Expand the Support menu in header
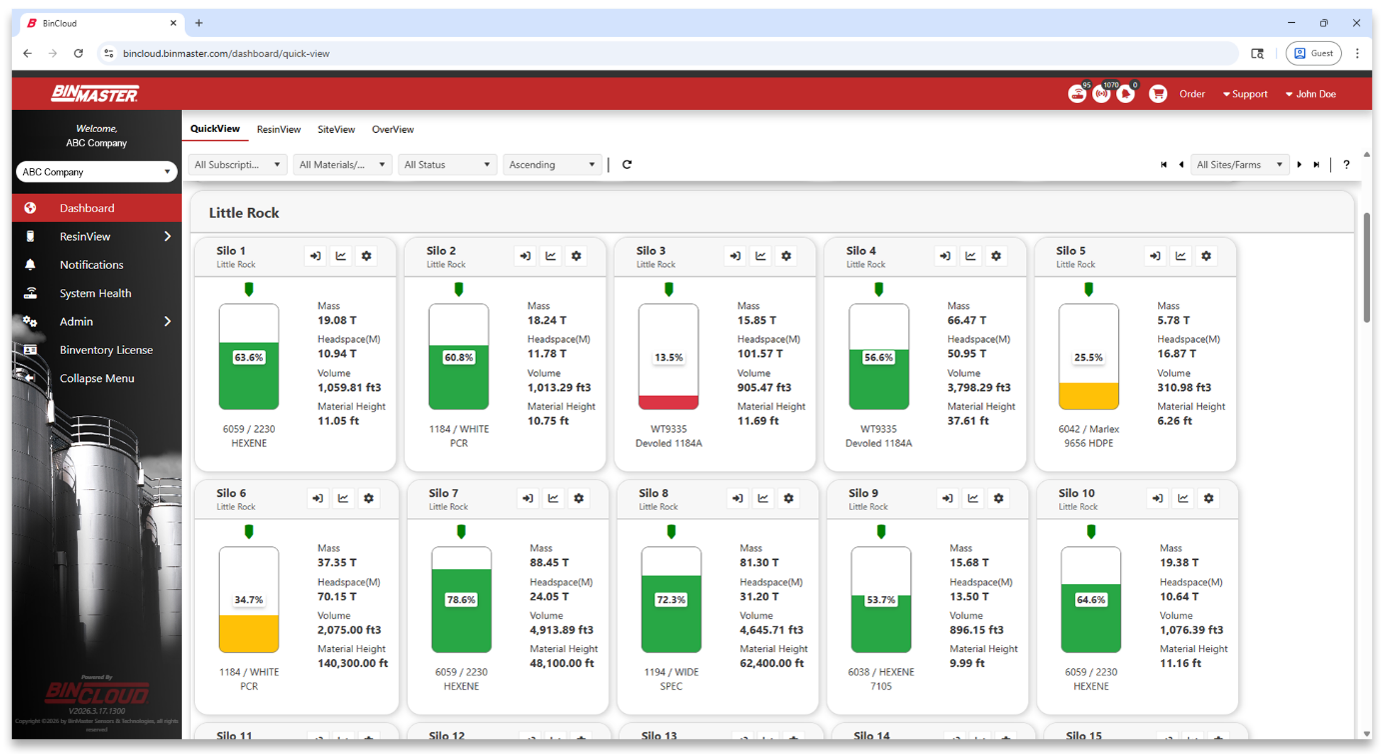 click(1245, 94)
